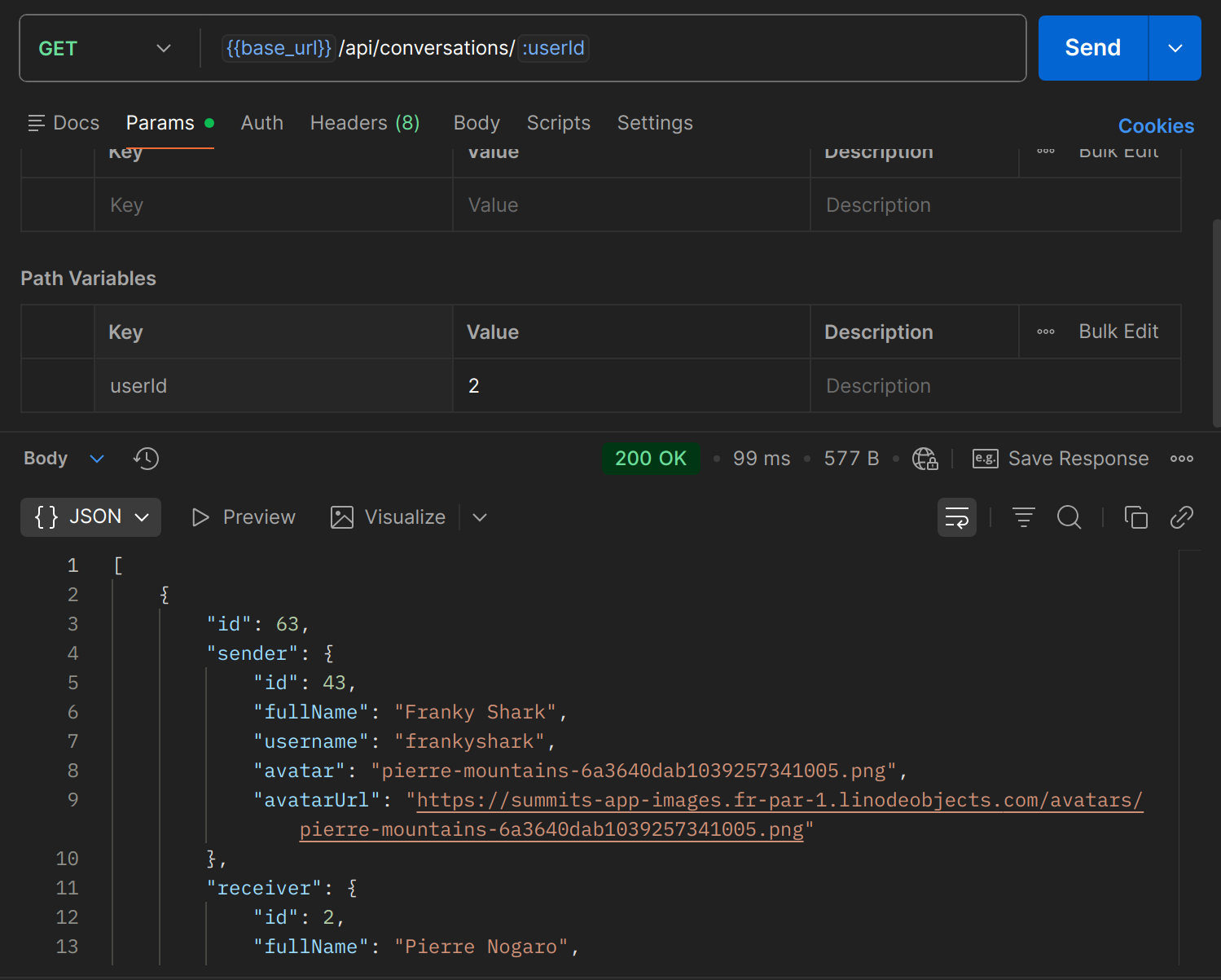
Task: Click the userId value cell containing 2
Action: point(631,386)
